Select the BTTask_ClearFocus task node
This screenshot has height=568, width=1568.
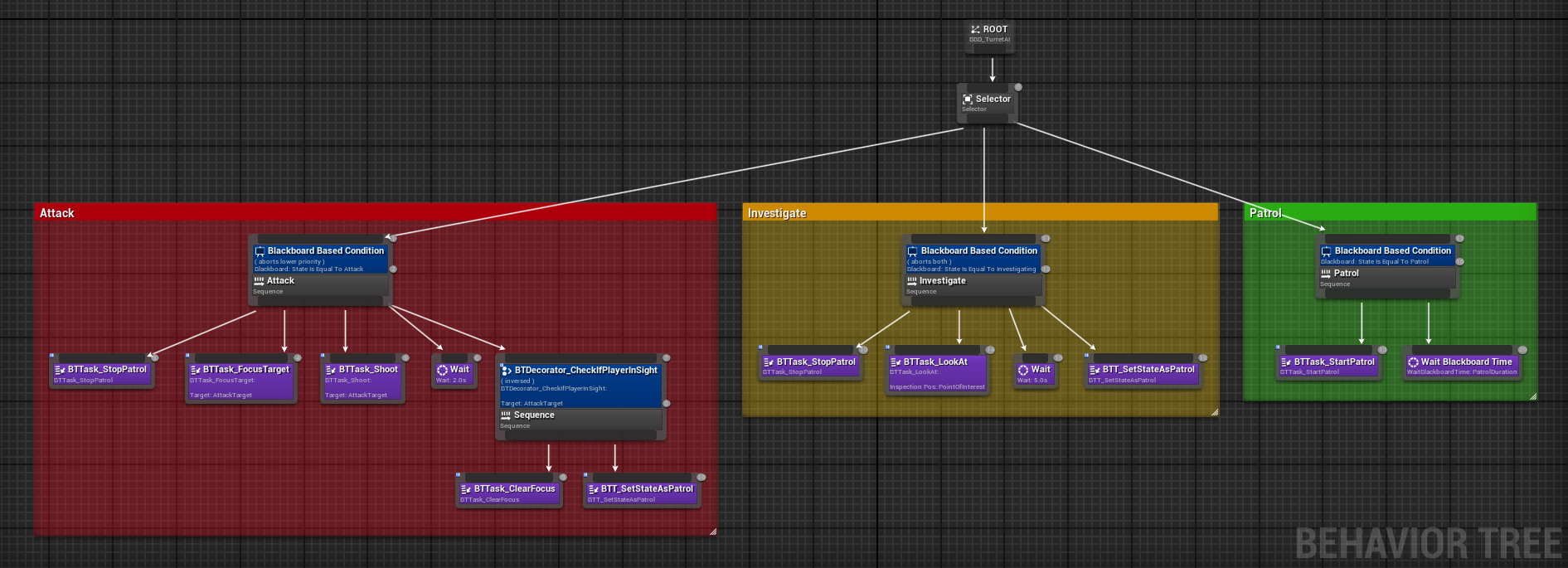[509, 493]
